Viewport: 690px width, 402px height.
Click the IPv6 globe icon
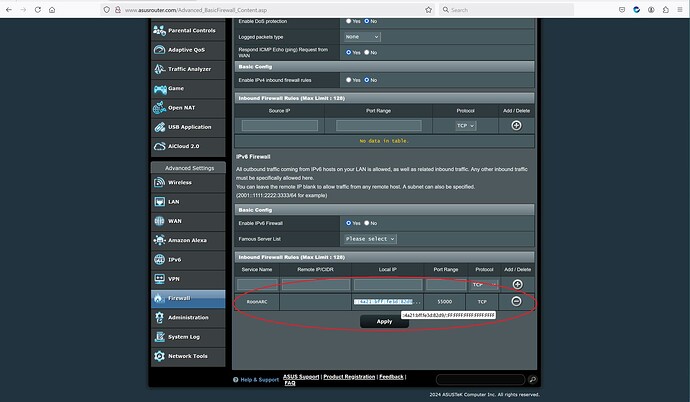pyautogui.click(x=159, y=259)
